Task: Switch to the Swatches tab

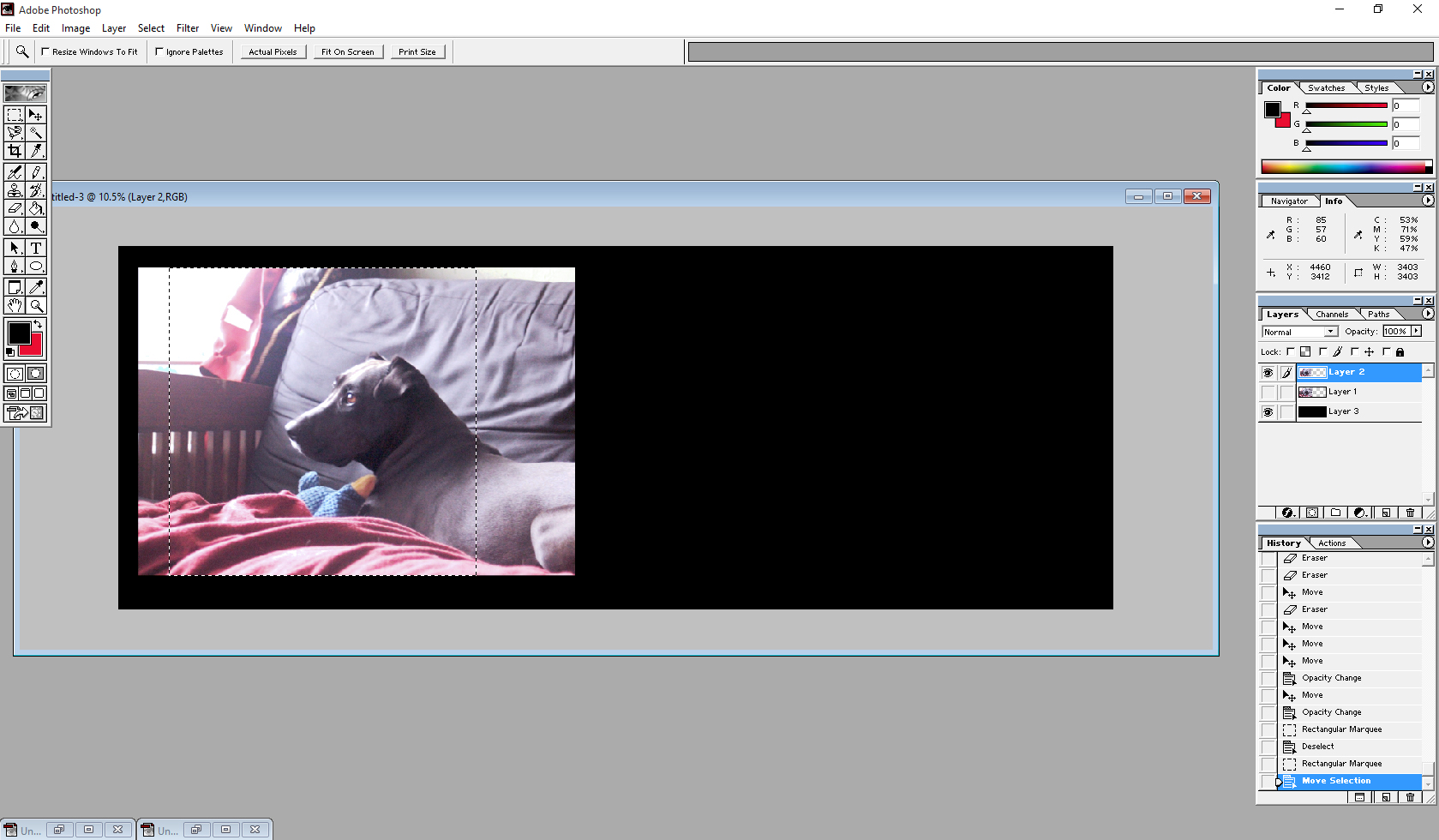Action: pyautogui.click(x=1326, y=88)
